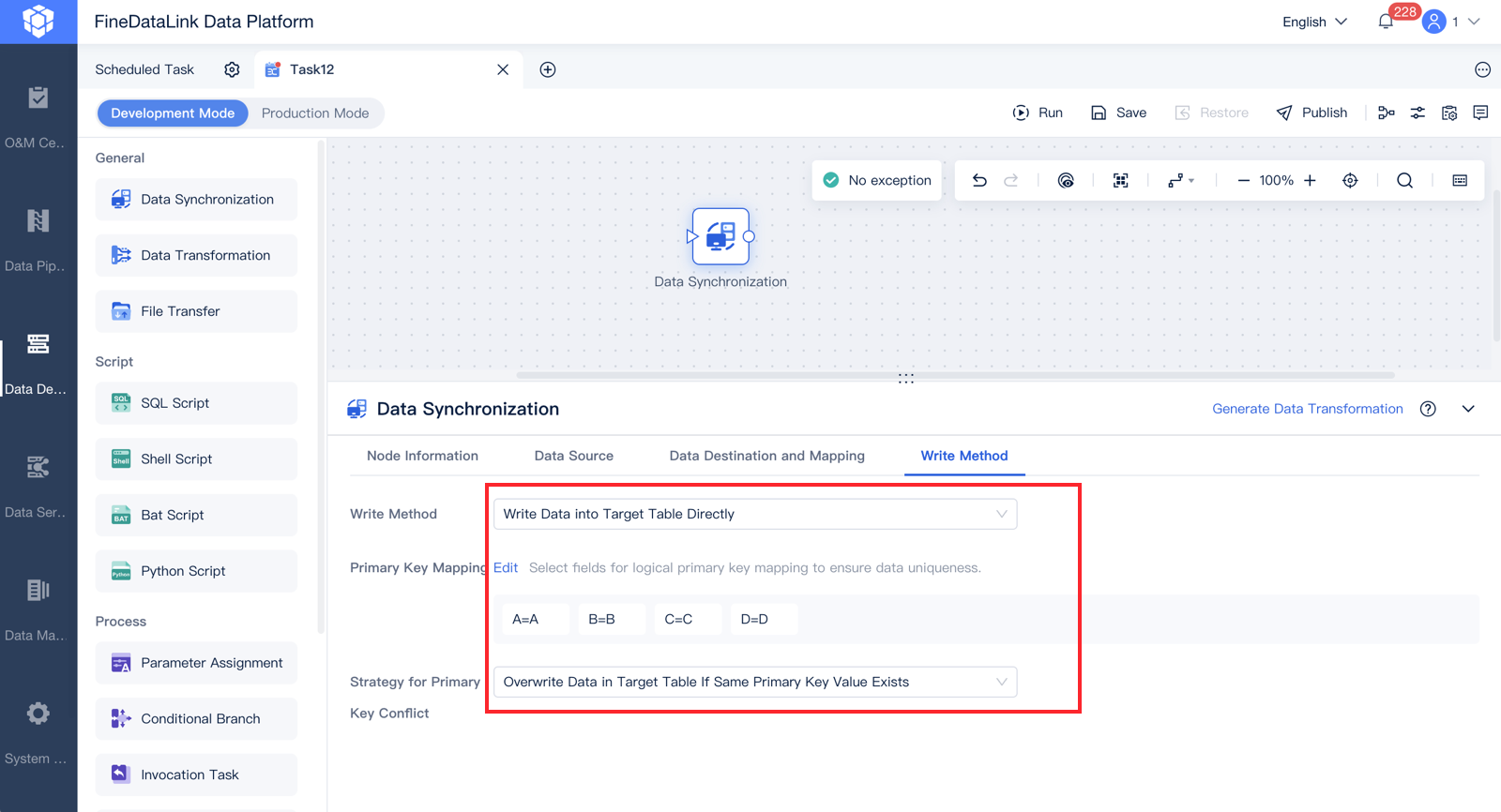Click the Parameter Assignment node item
This screenshot has height=812, width=1501.
196,663
